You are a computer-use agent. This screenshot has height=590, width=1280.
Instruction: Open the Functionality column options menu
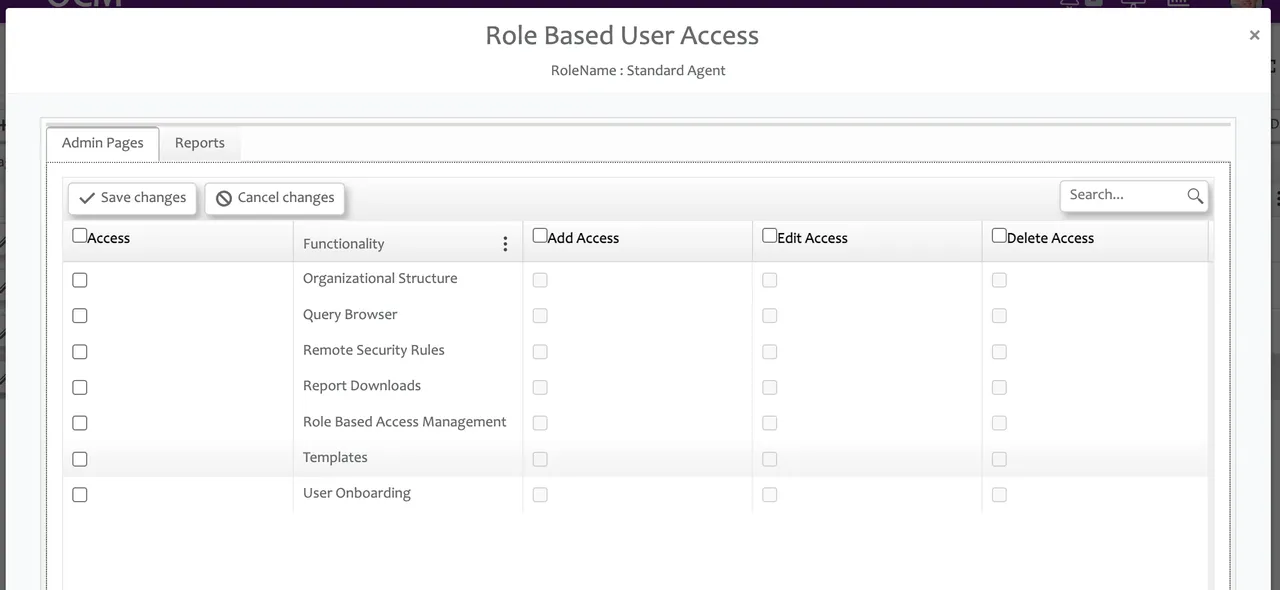(505, 244)
